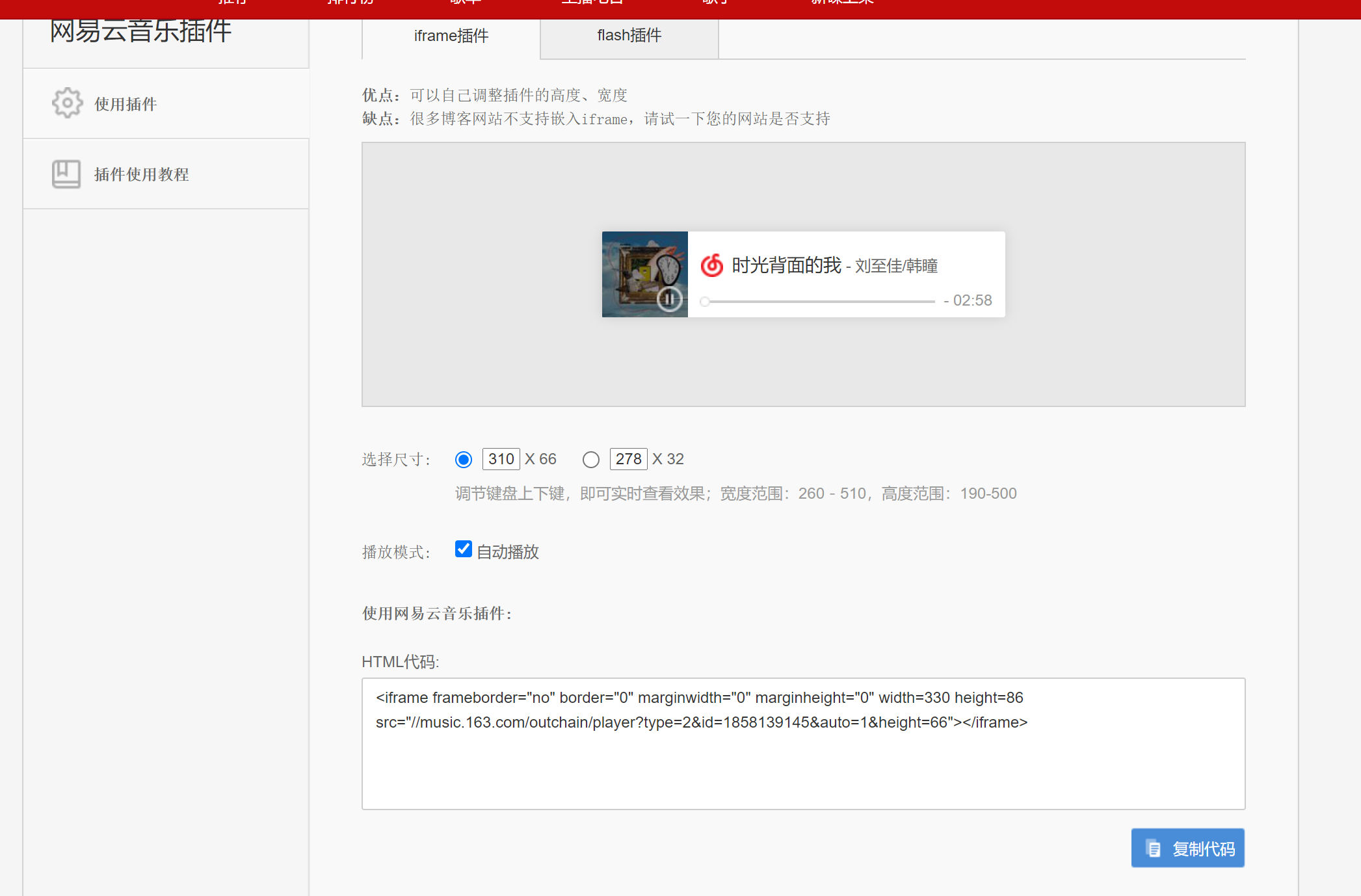
Task: Click the NetEase Cloud Music logo in player
Action: 712,265
